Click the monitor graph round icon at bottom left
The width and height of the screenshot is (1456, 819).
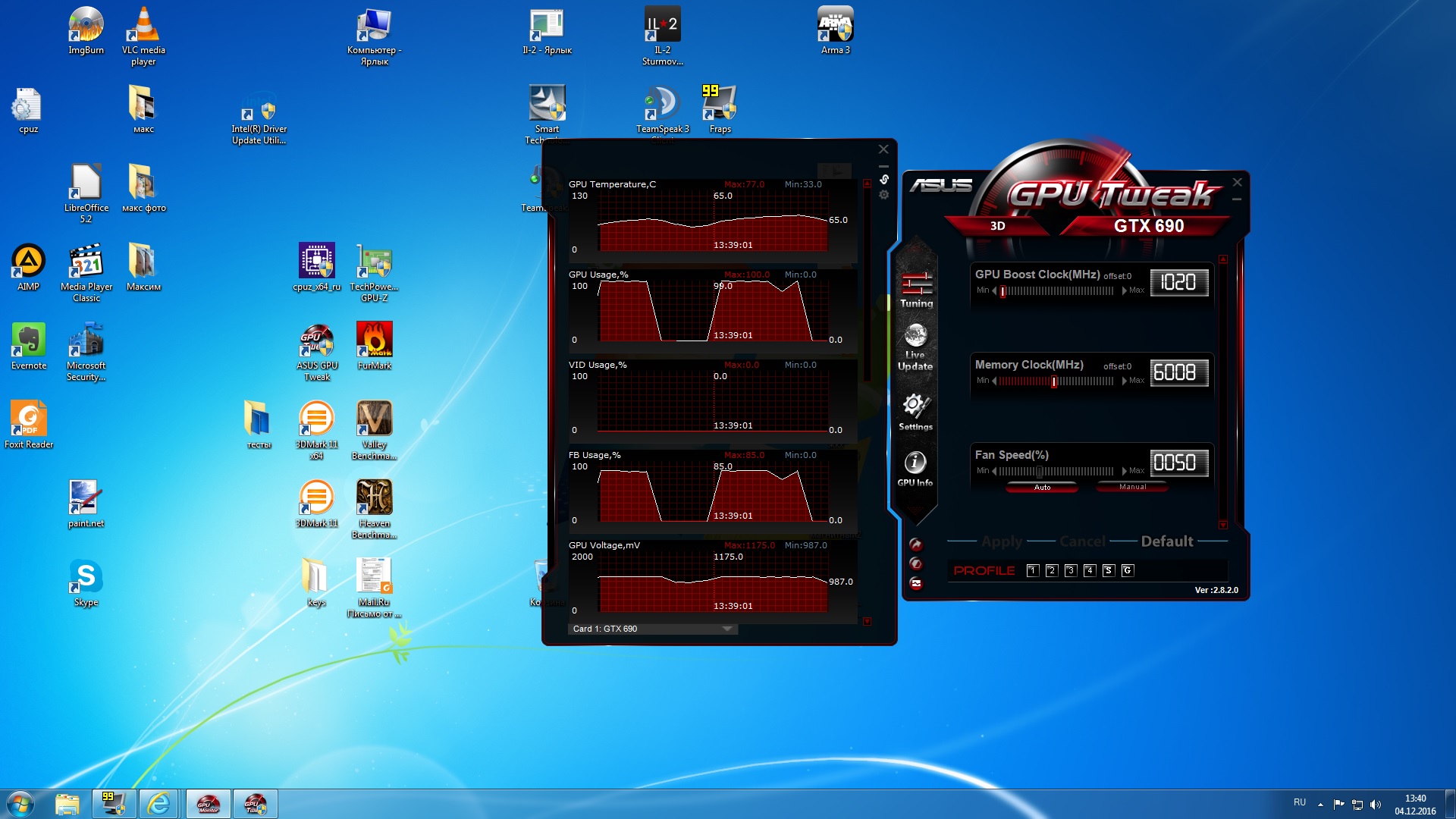916,583
